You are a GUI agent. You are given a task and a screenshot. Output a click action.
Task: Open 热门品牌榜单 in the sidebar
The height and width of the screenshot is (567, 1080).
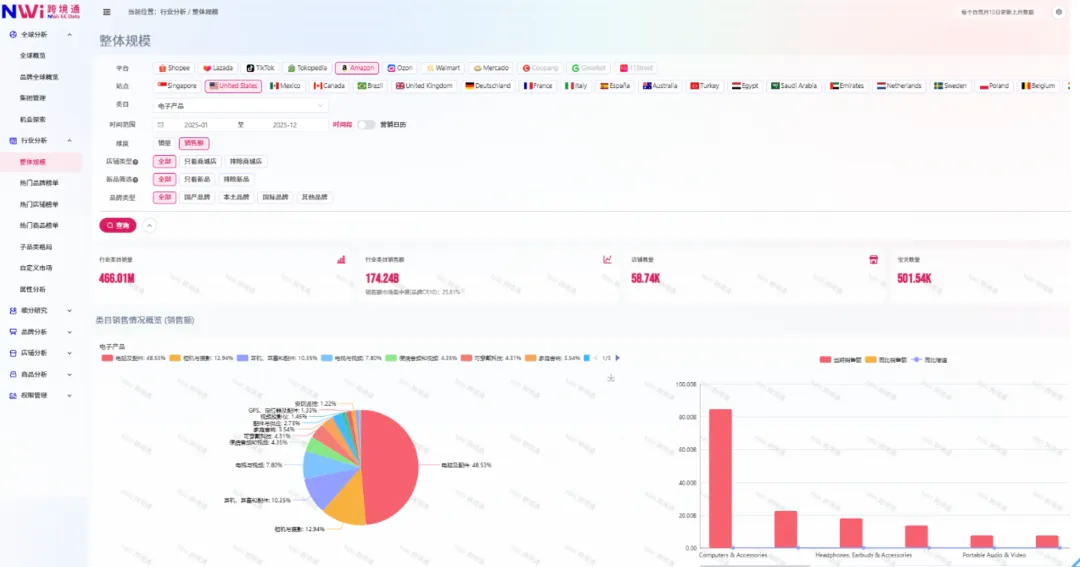tap(39, 183)
